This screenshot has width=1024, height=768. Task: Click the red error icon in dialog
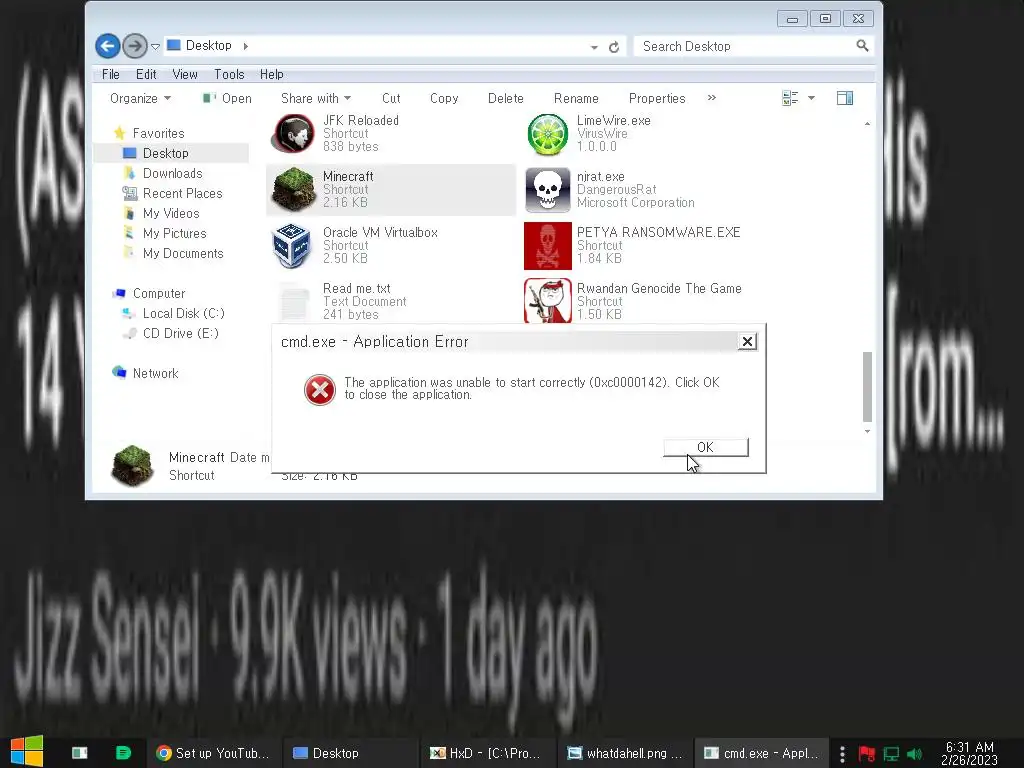point(319,390)
